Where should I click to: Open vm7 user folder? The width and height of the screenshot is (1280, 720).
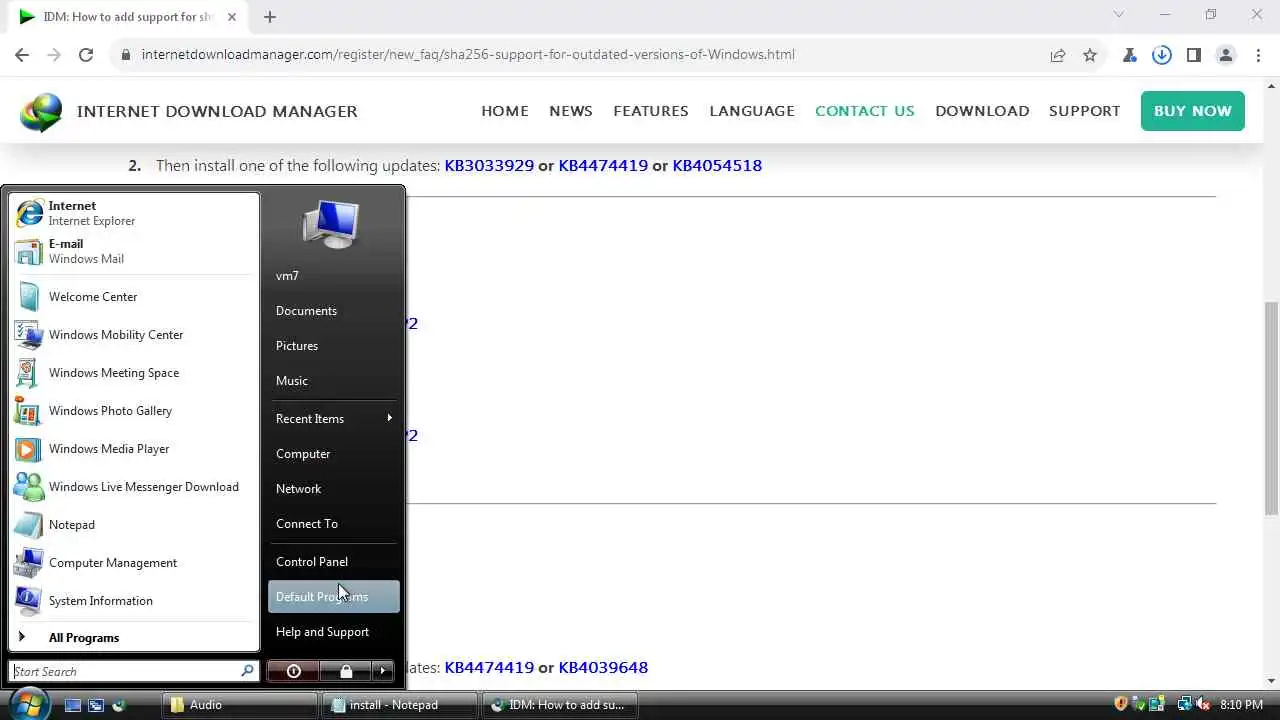coord(334,276)
